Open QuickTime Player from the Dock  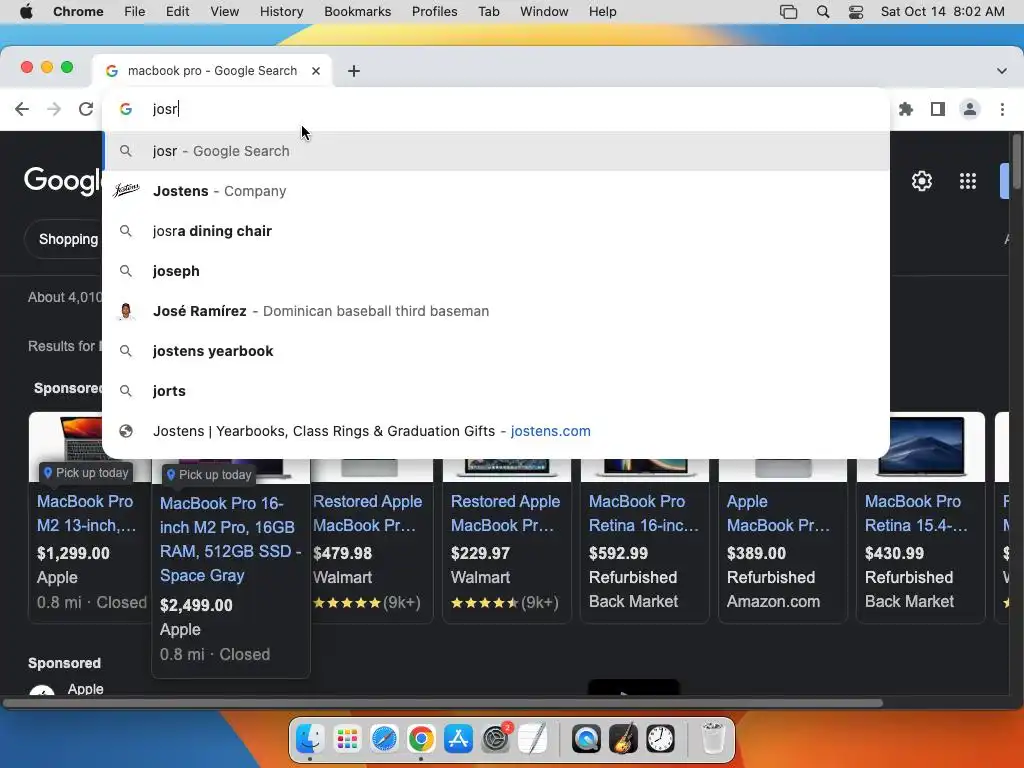(x=586, y=739)
